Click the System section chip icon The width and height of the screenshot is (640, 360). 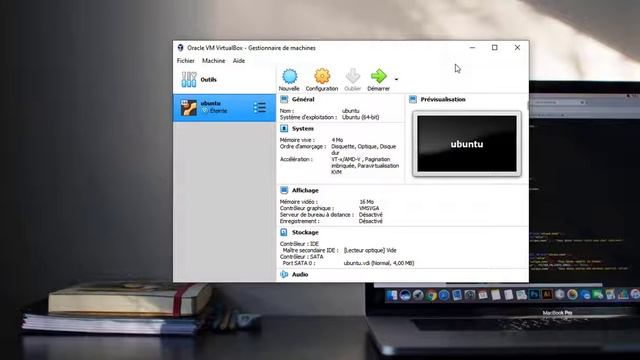284,129
